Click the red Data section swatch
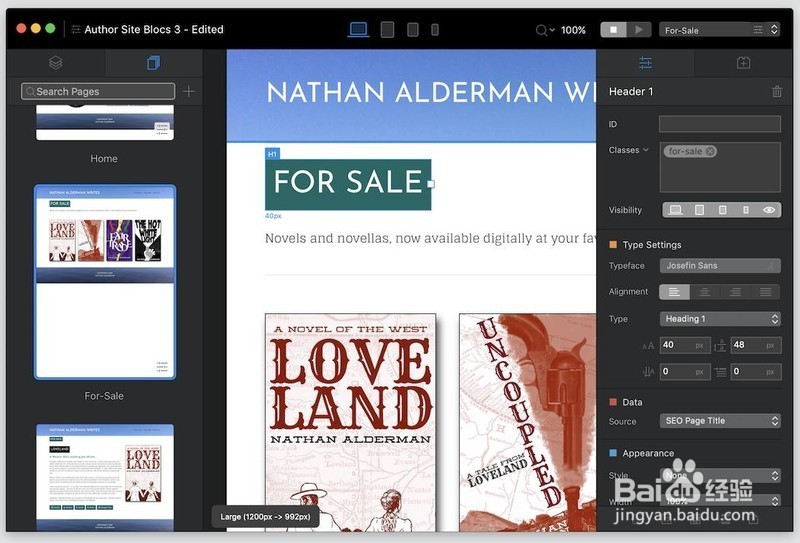800x543 pixels. (x=613, y=402)
